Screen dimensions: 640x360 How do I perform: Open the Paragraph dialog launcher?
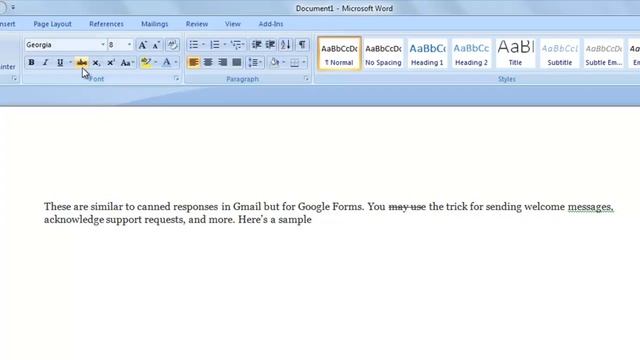306,78
